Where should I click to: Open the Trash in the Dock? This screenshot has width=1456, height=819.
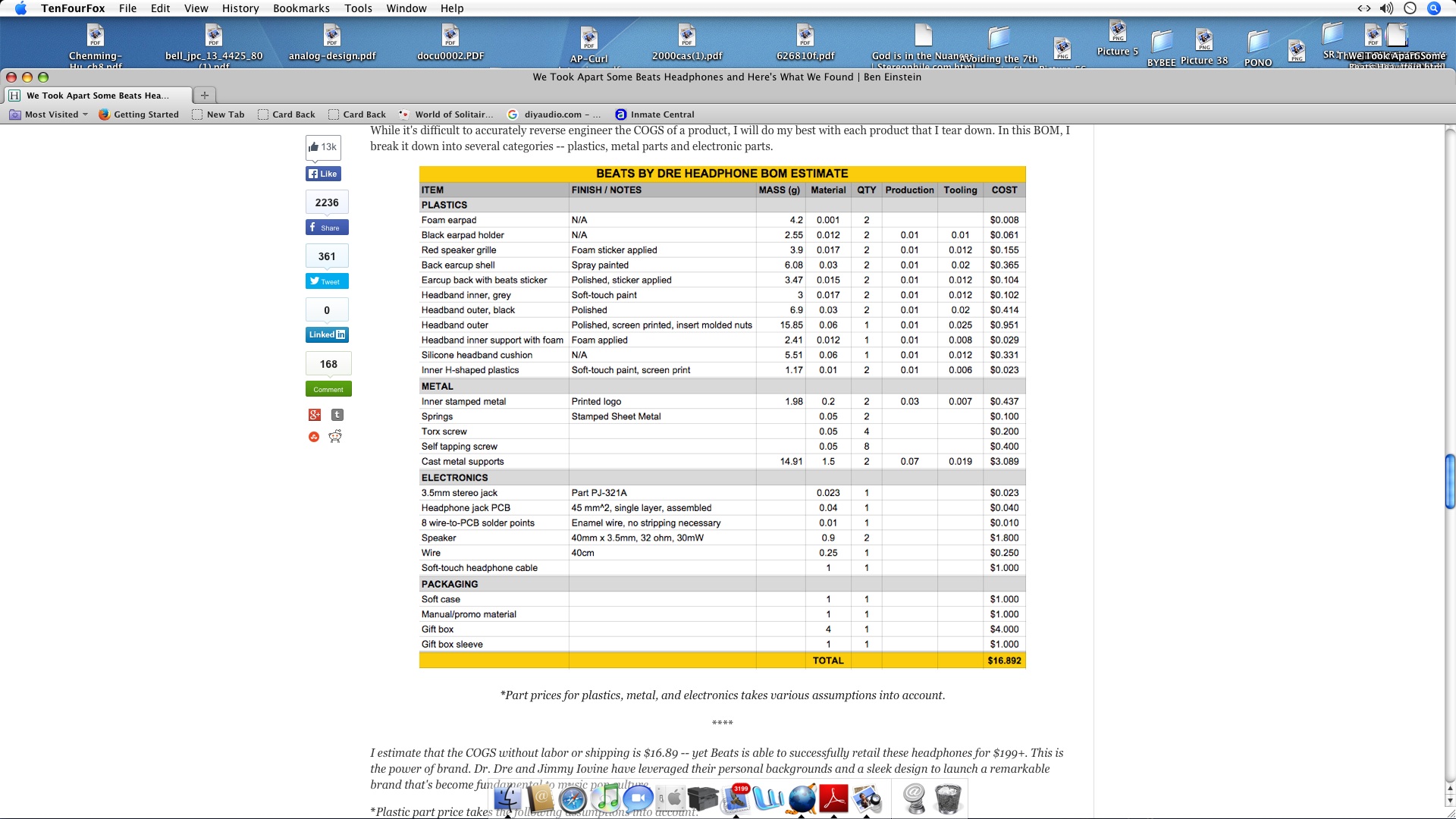(x=948, y=799)
